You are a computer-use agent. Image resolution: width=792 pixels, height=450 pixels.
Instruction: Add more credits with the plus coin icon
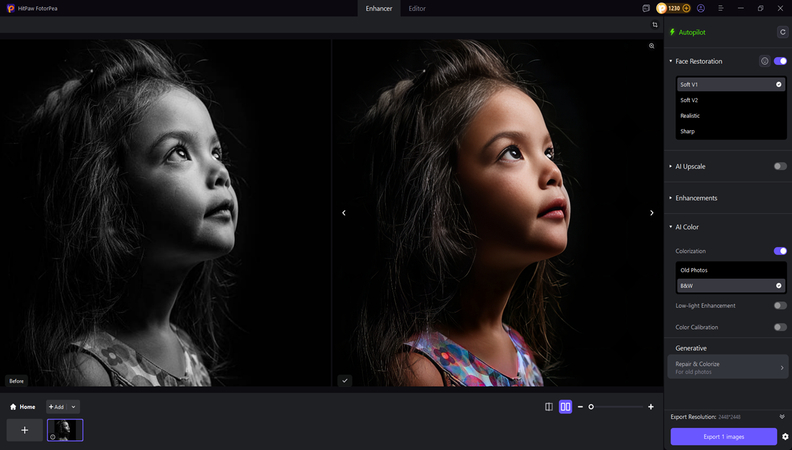pos(686,8)
